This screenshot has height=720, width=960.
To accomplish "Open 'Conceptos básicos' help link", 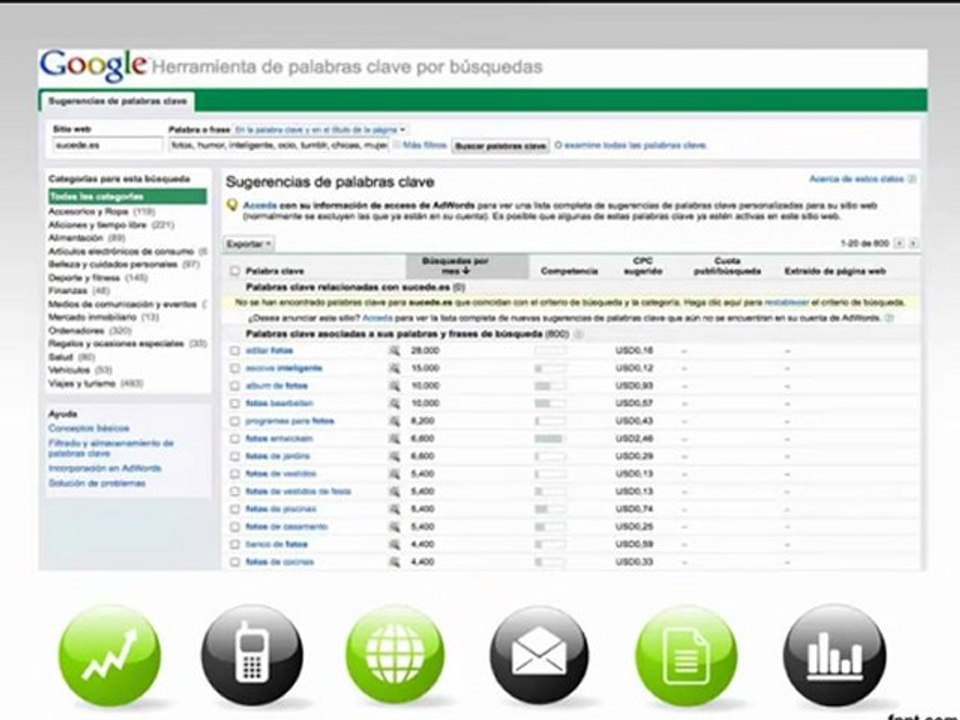I will (89, 428).
